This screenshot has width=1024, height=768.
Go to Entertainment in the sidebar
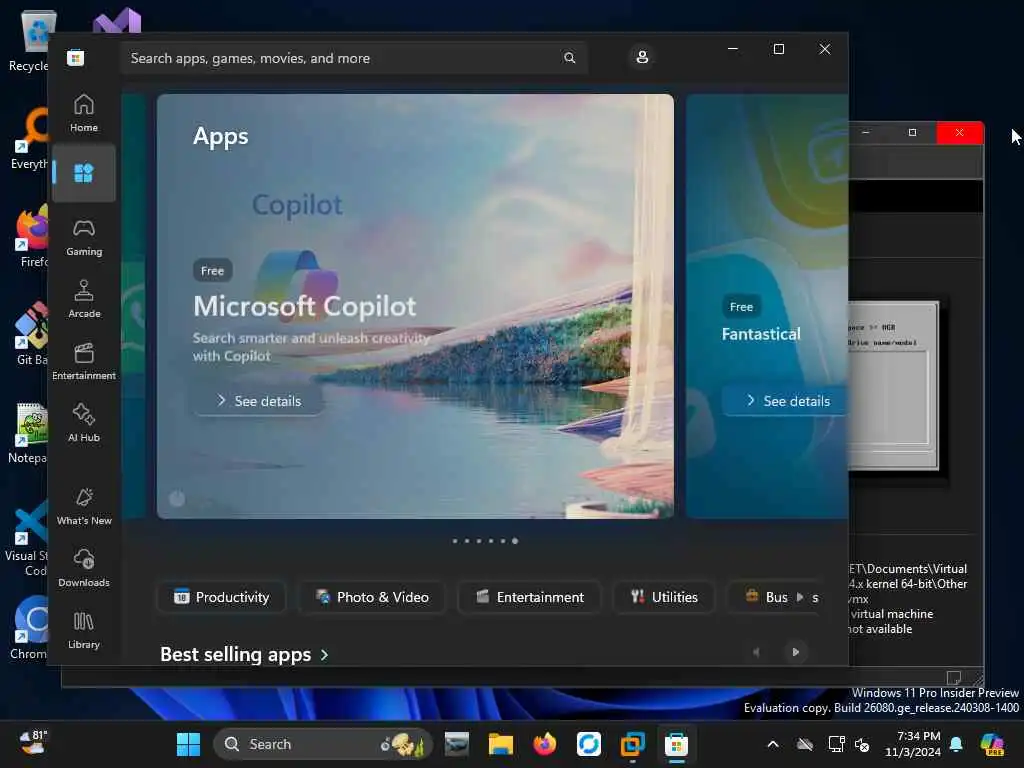pyautogui.click(x=84, y=361)
